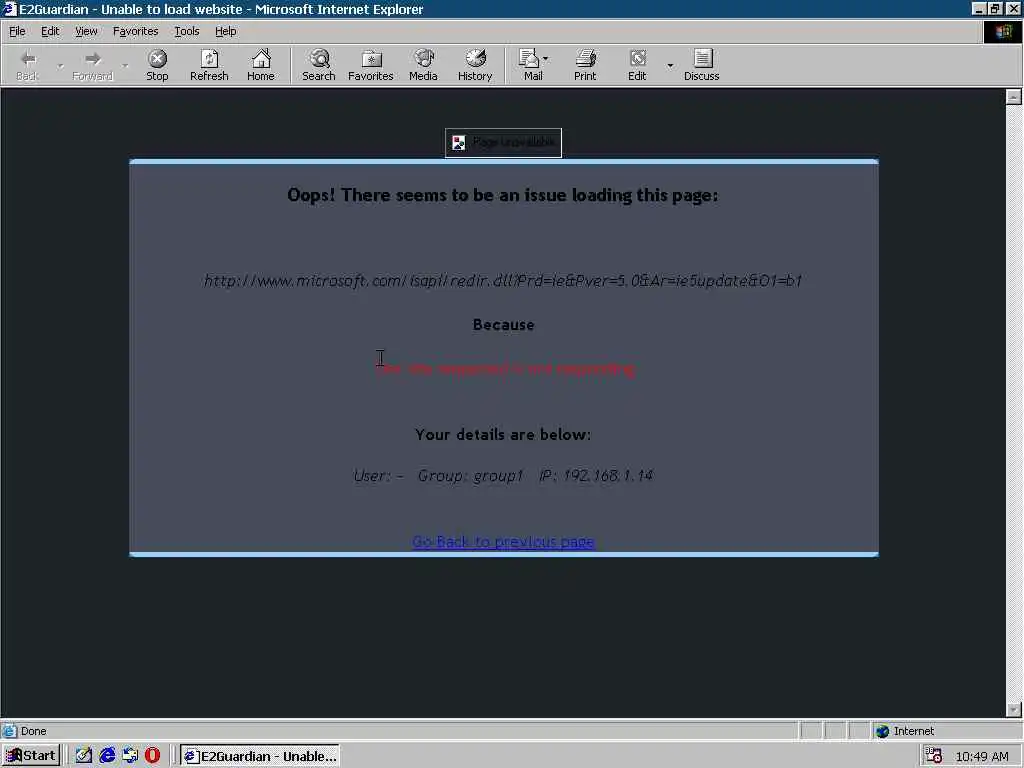Open the Help menu

tap(226, 31)
